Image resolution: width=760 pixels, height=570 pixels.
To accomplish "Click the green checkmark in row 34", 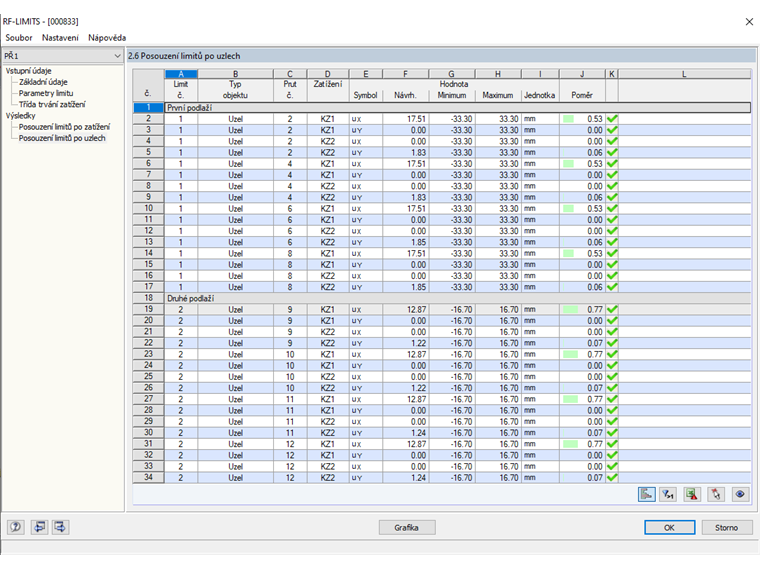I will 612,477.
